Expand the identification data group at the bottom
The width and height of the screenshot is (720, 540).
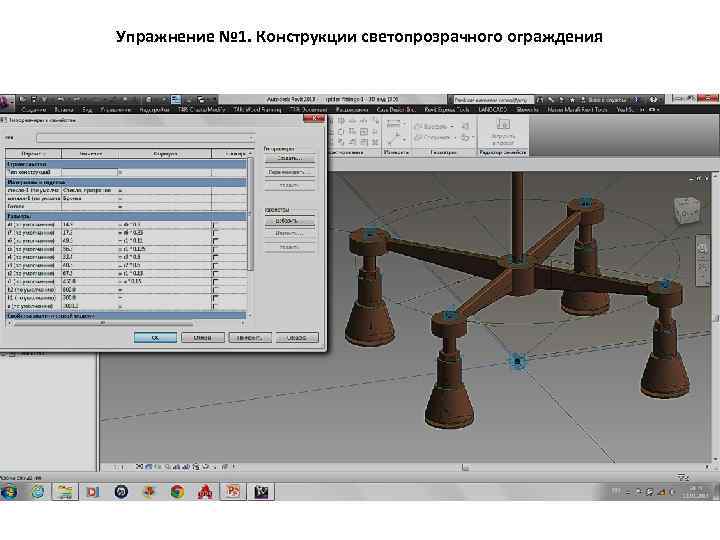coord(126,316)
